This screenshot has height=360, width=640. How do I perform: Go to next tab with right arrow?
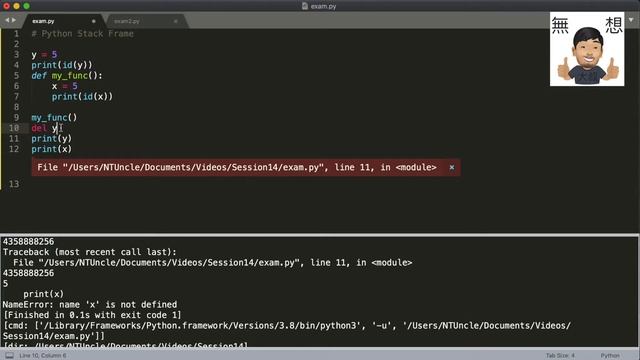pyautogui.click(x=14, y=20)
